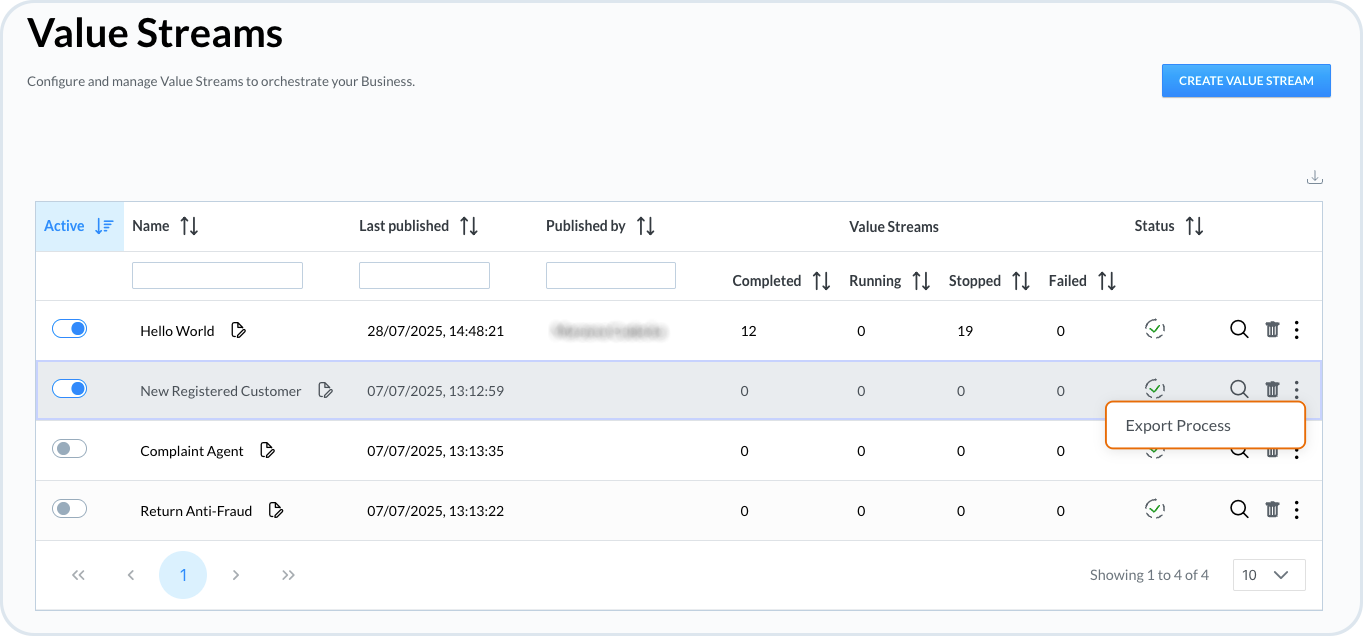
Task: Disable the Hello World active toggle
Action: (70, 329)
